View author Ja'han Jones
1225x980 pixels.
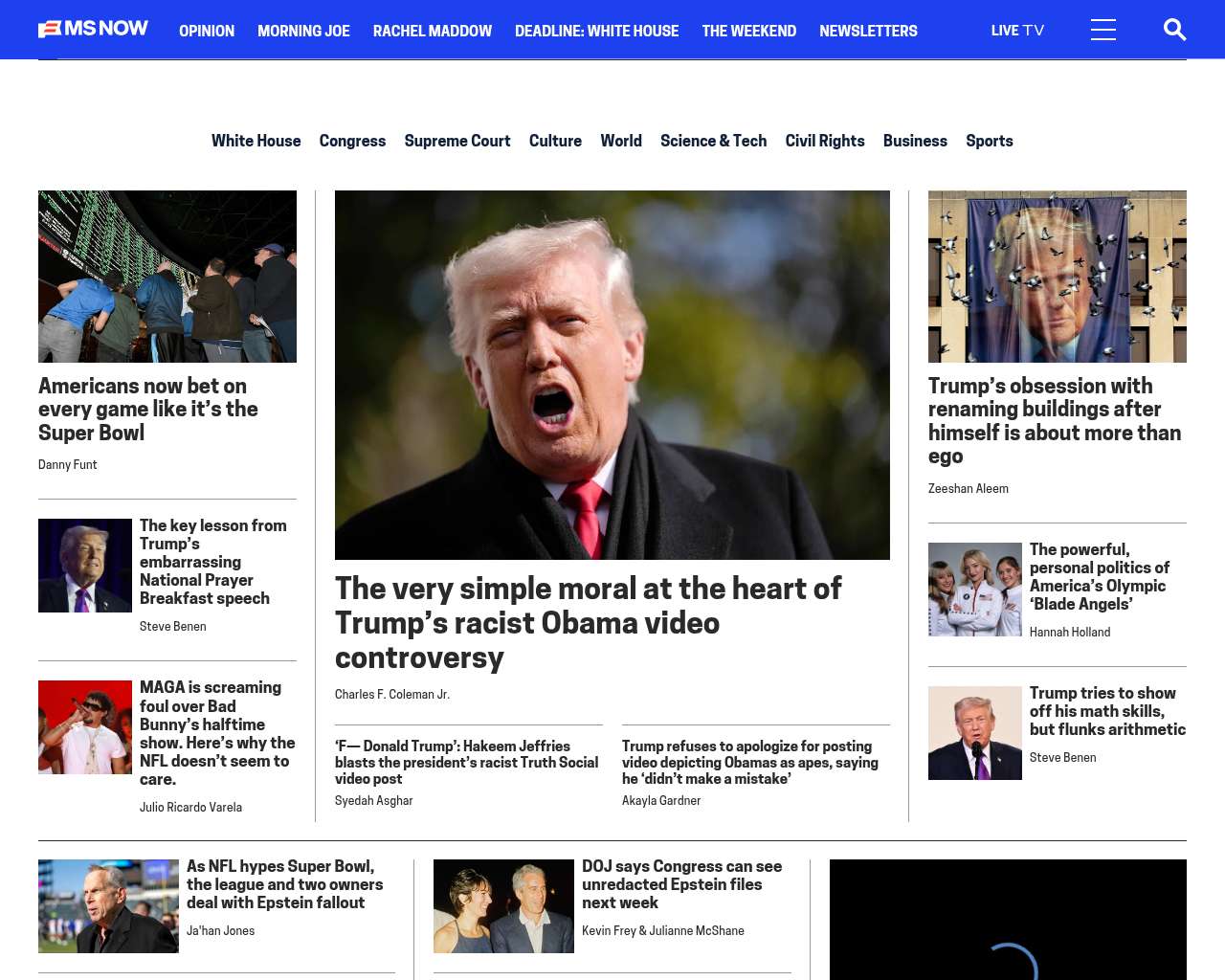coord(221,931)
